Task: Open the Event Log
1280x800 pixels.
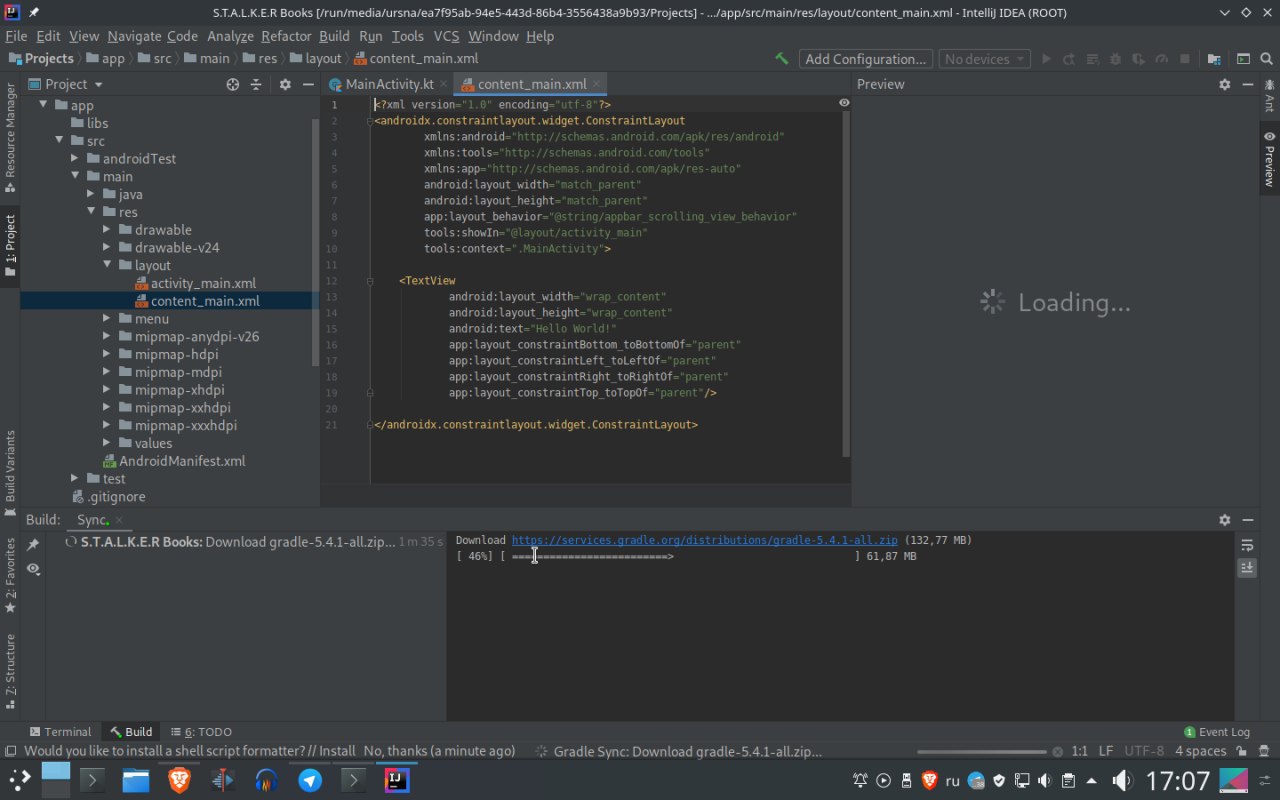Action: coord(1217,732)
